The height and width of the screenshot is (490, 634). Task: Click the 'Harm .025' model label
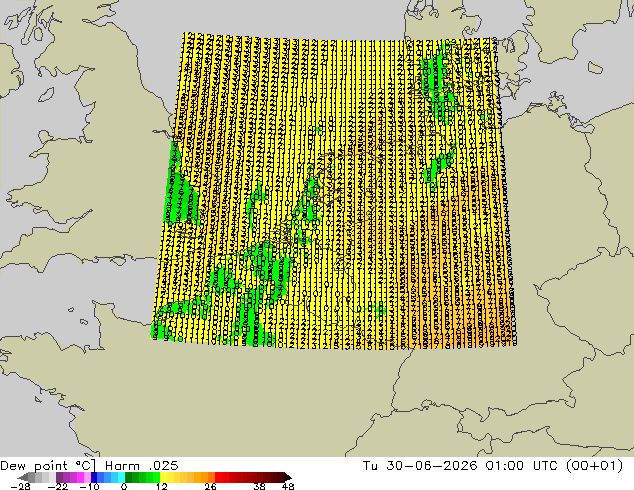tap(142, 466)
